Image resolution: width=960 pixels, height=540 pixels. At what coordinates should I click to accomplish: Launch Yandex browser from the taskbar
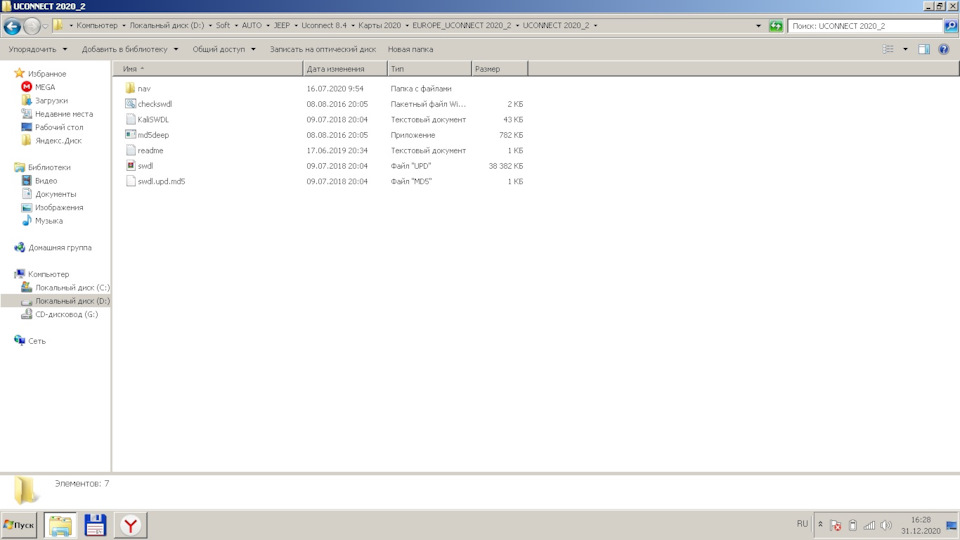coord(130,525)
